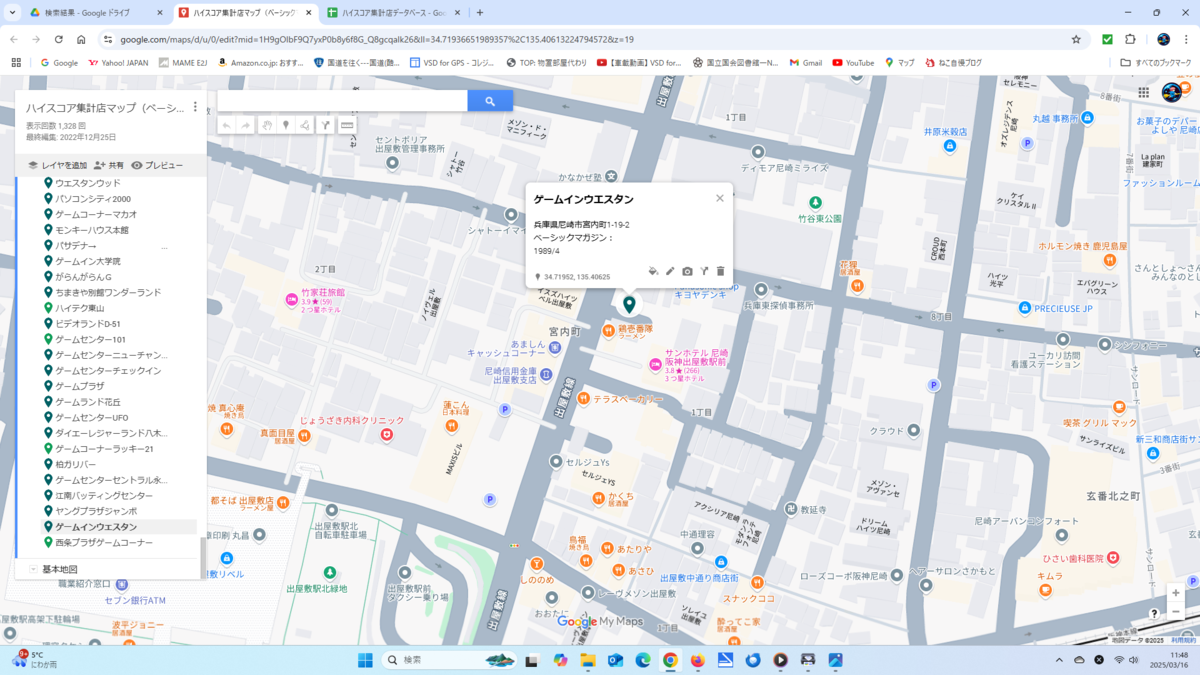This screenshot has width=1200, height=675.
Task: Select ゲームセンター101 in the list
Action: [x=90, y=339]
